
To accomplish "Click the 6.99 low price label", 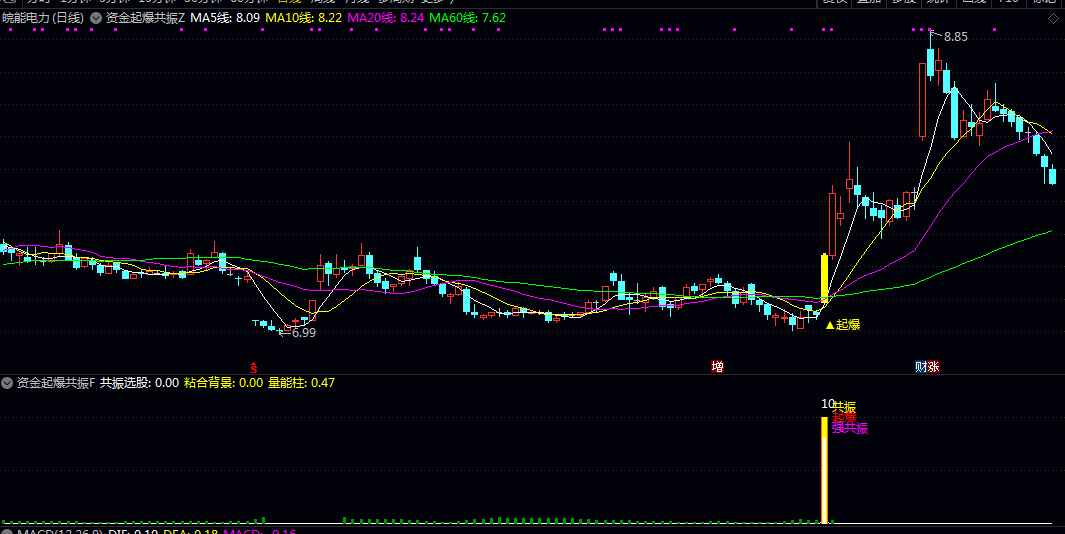I will pyautogui.click(x=303, y=332).
